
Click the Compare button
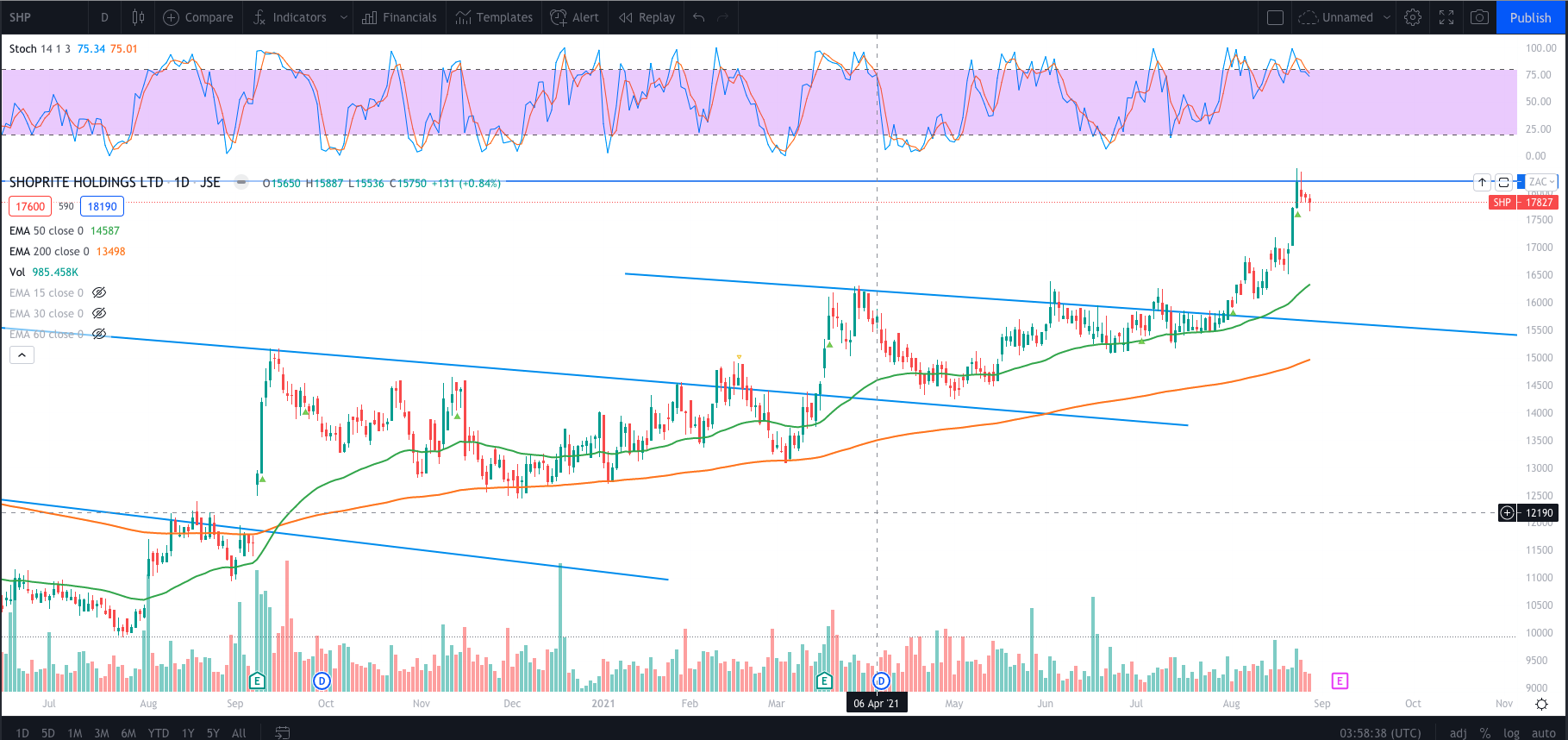click(198, 17)
